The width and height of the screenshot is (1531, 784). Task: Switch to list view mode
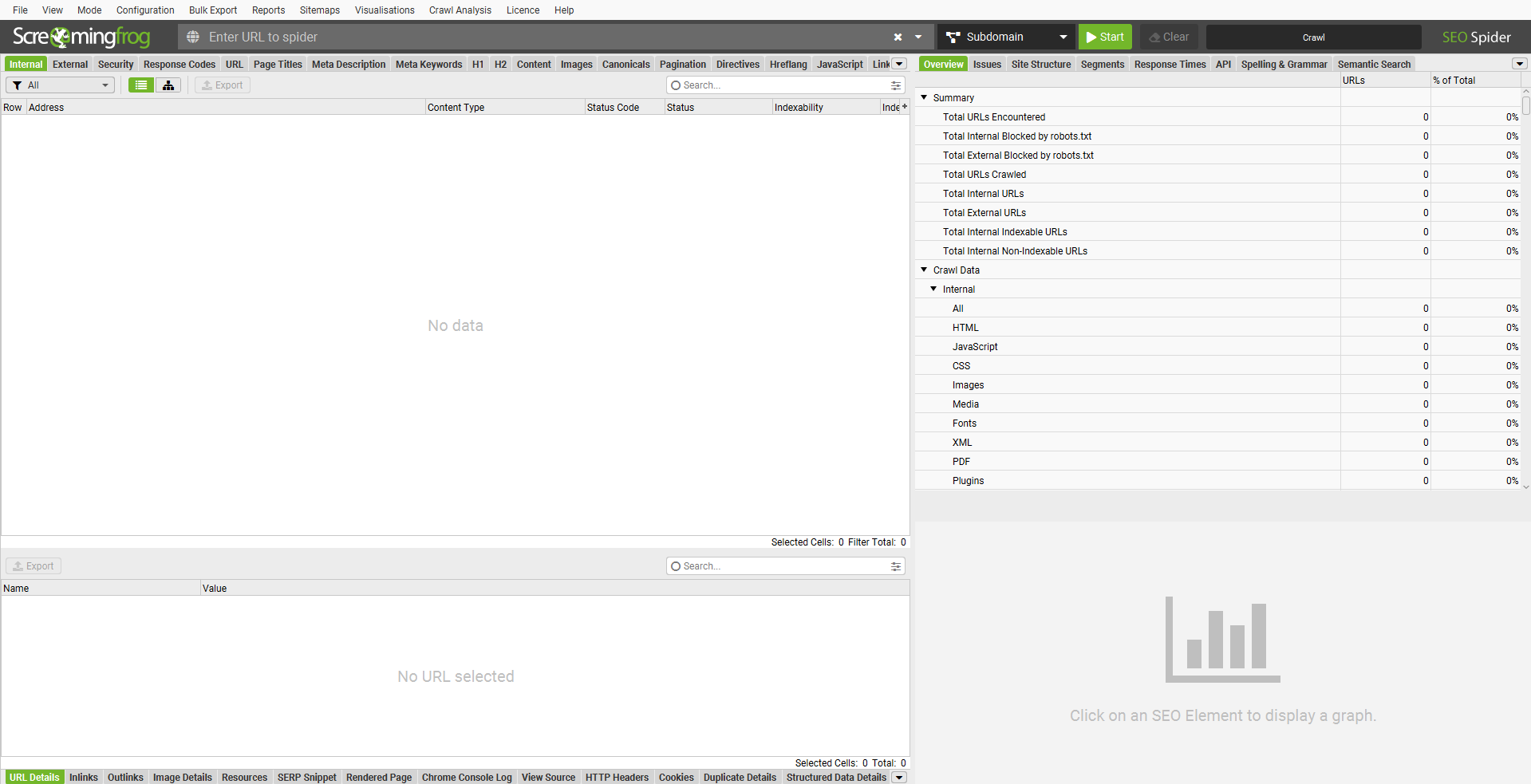coord(141,85)
